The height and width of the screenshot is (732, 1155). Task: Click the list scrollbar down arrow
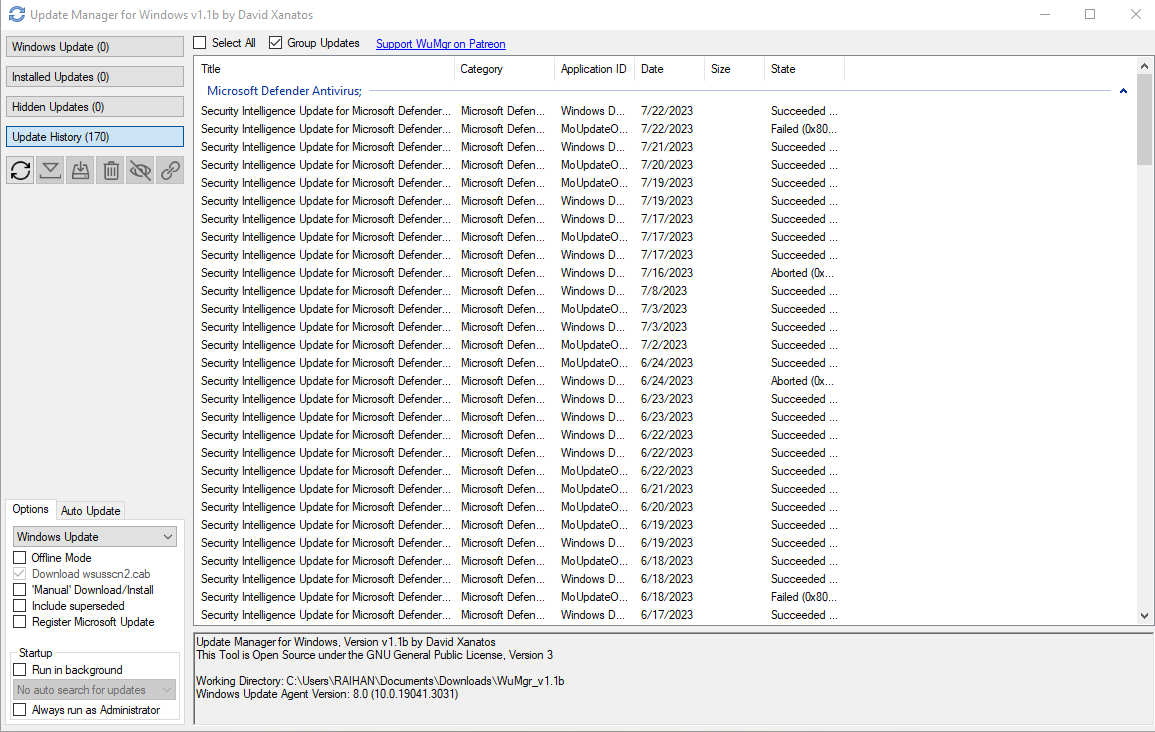point(1144,616)
